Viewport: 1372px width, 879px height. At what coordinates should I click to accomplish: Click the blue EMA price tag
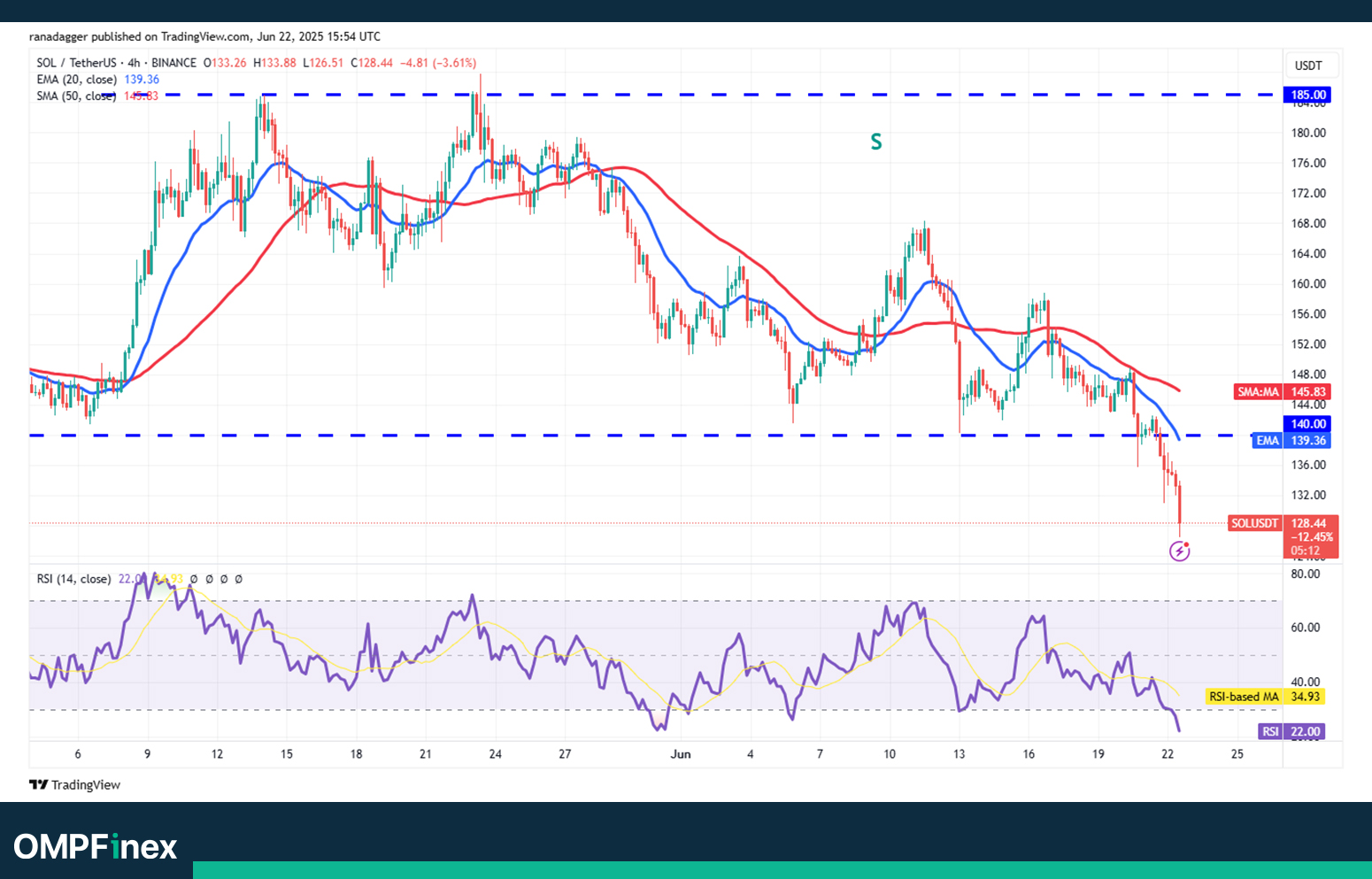click(x=1290, y=441)
